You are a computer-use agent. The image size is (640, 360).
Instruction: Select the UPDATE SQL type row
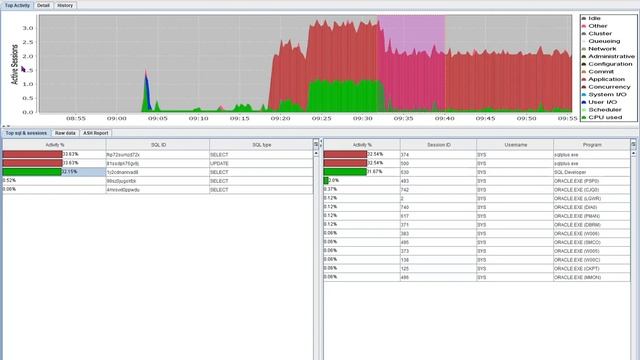coord(158,163)
